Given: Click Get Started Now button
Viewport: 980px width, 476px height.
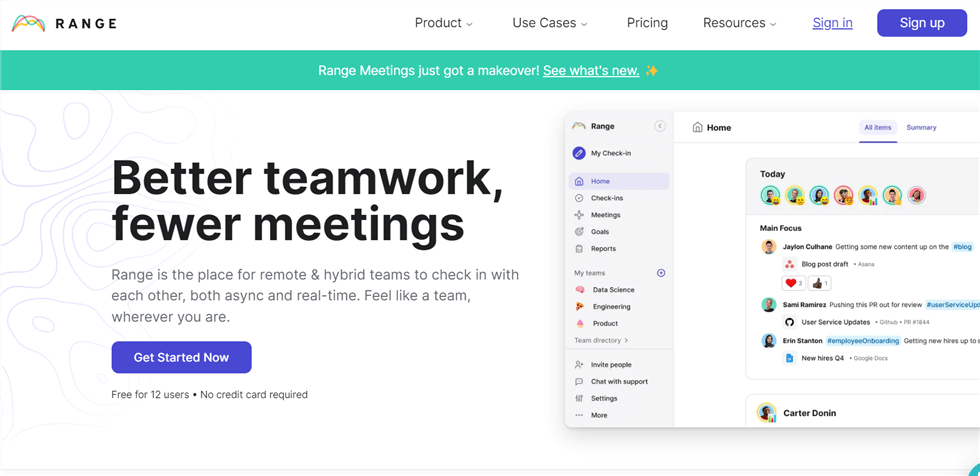Looking at the screenshot, I should (x=181, y=357).
